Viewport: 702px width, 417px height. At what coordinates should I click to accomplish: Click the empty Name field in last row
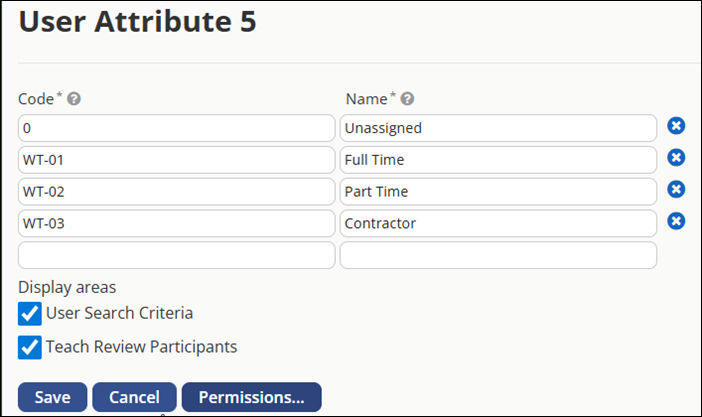498,255
